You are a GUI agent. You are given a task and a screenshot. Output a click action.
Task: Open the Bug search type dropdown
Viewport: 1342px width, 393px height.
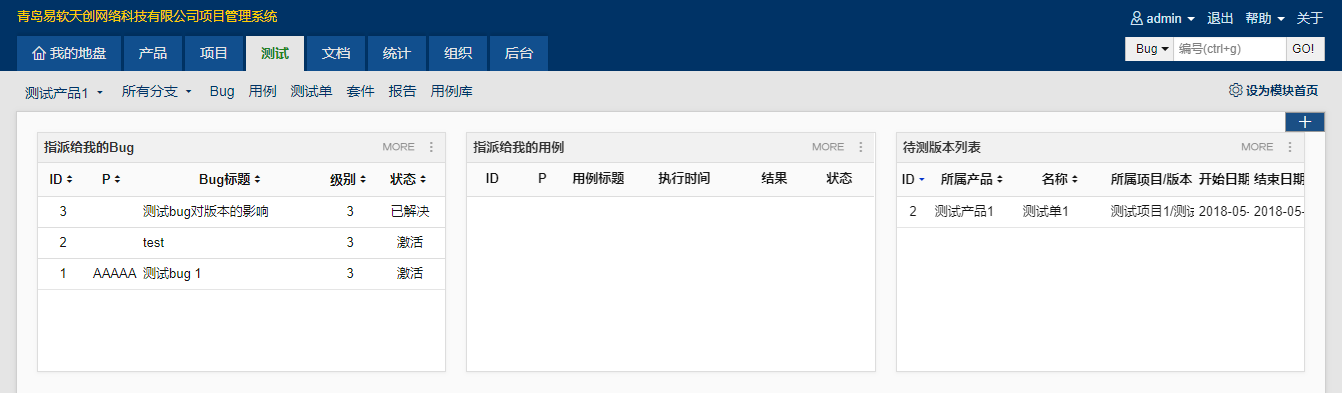[1151, 49]
